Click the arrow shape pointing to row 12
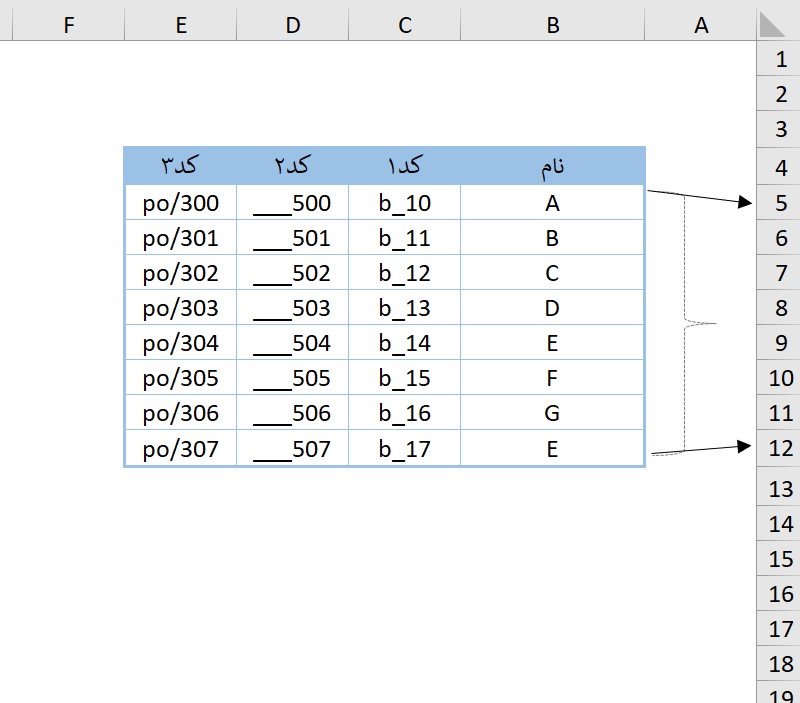Screen dimensions: 800x703 pyautogui.click(x=700, y=450)
